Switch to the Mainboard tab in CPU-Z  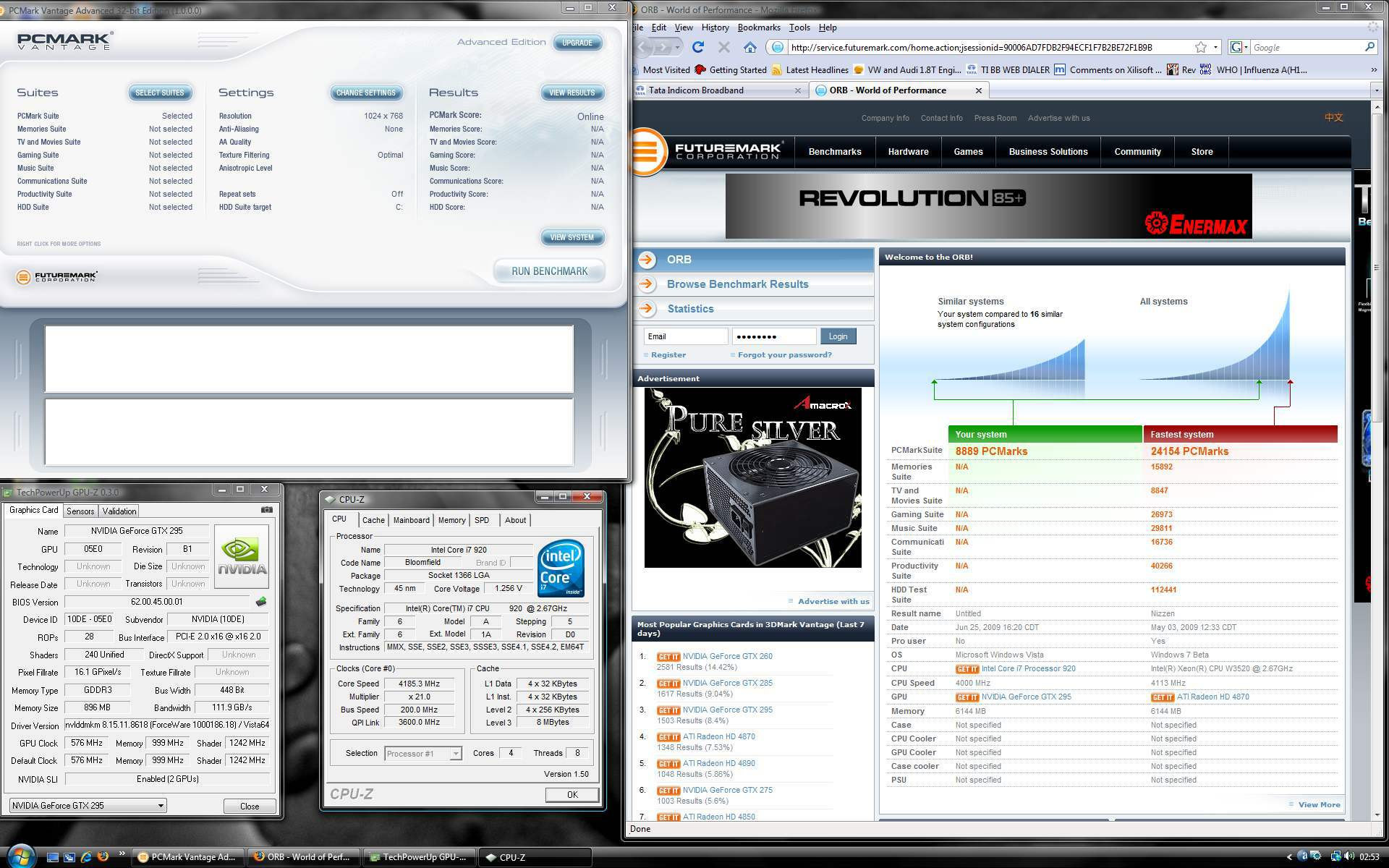coord(412,520)
